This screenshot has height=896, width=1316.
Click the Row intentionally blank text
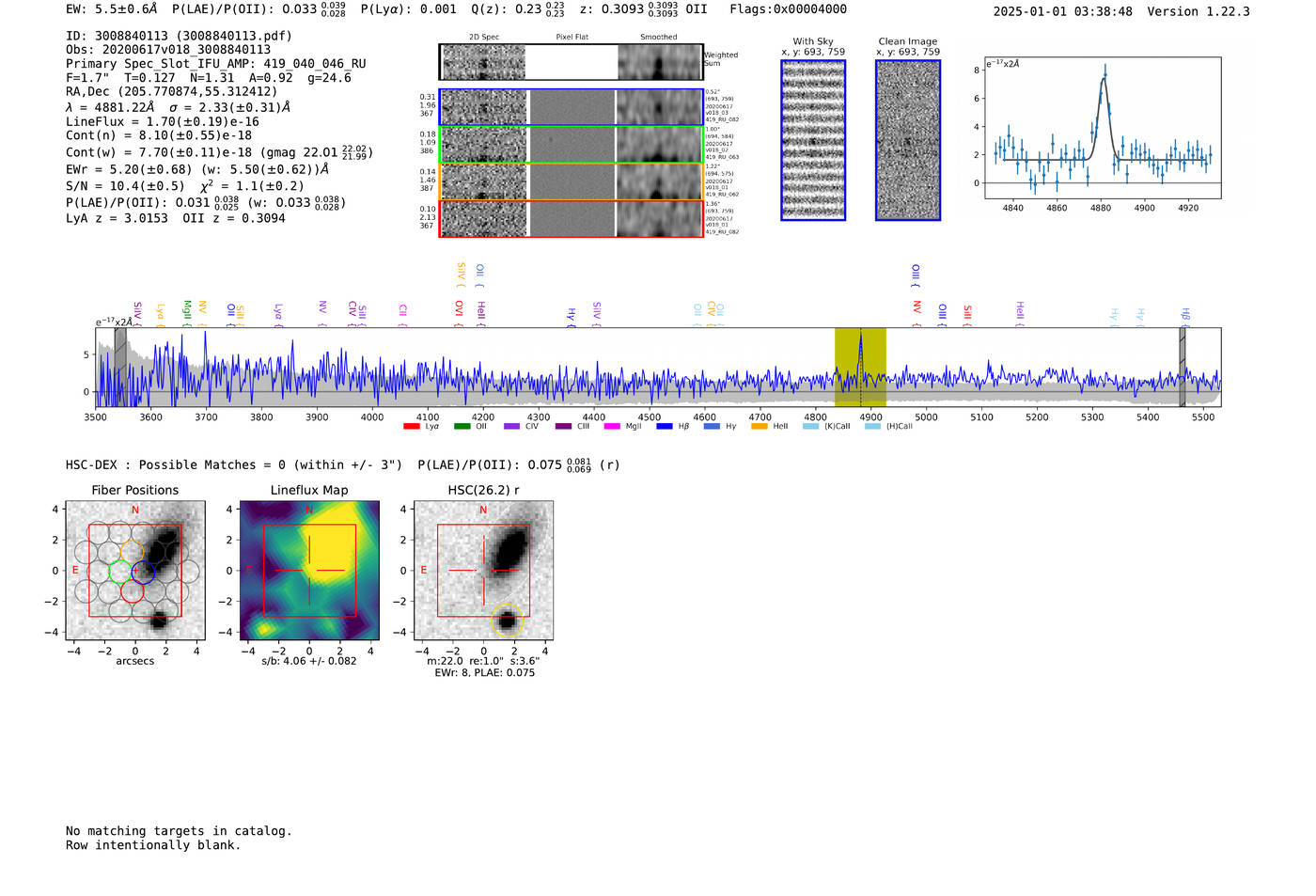pyautogui.click(x=153, y=845)
